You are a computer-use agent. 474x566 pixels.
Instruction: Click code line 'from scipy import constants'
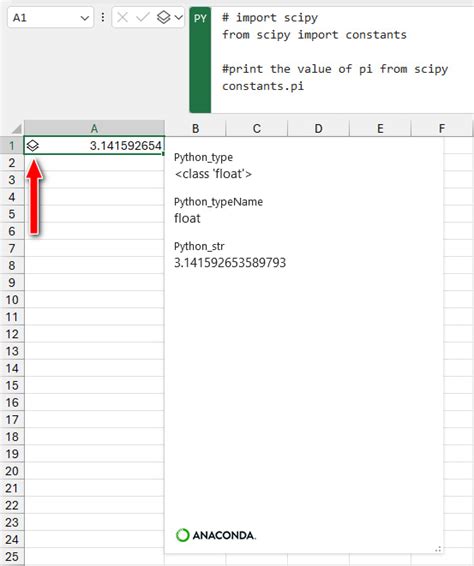point(314,35)
